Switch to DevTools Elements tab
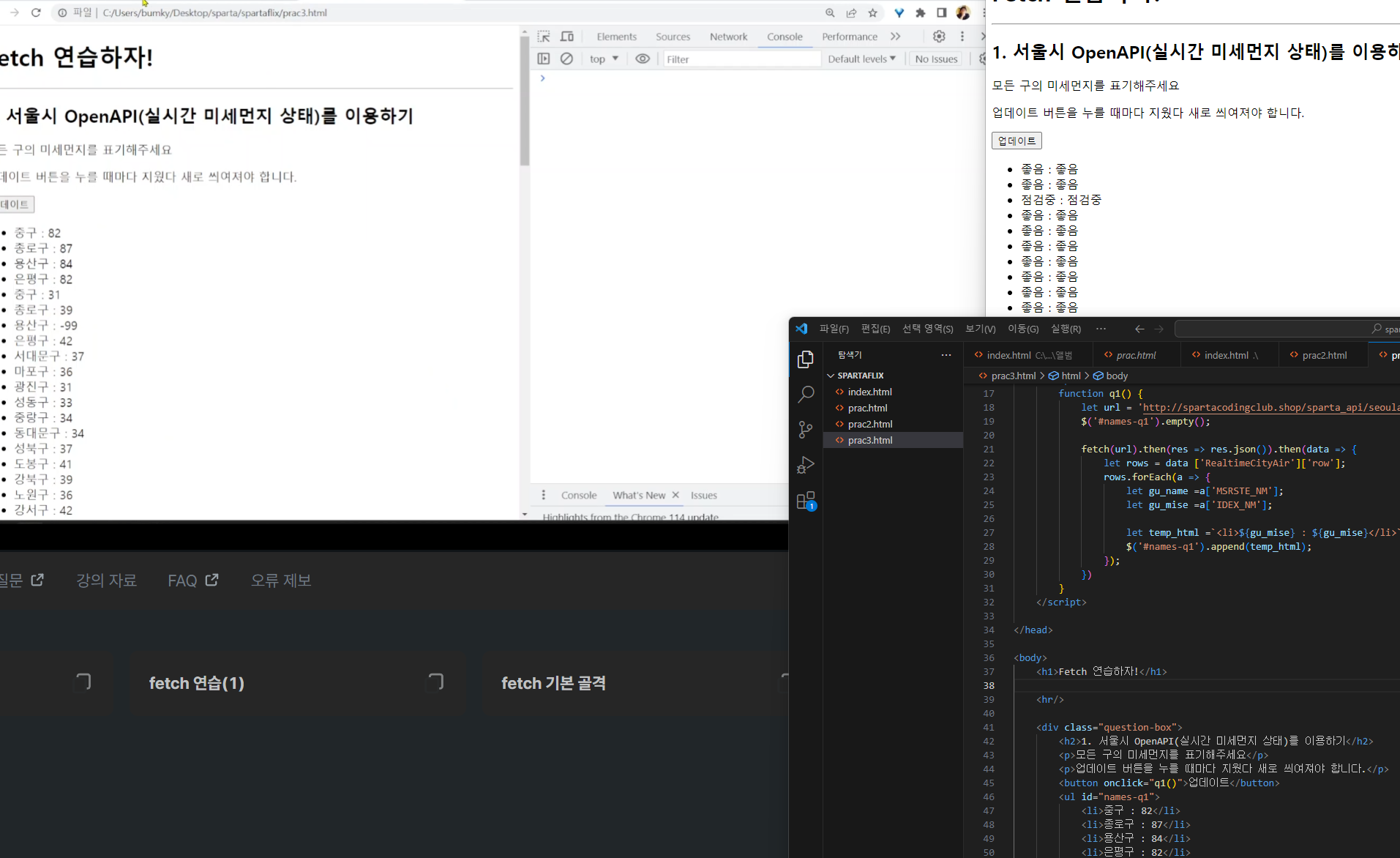Screen dimensions: 1400x858 616,37
